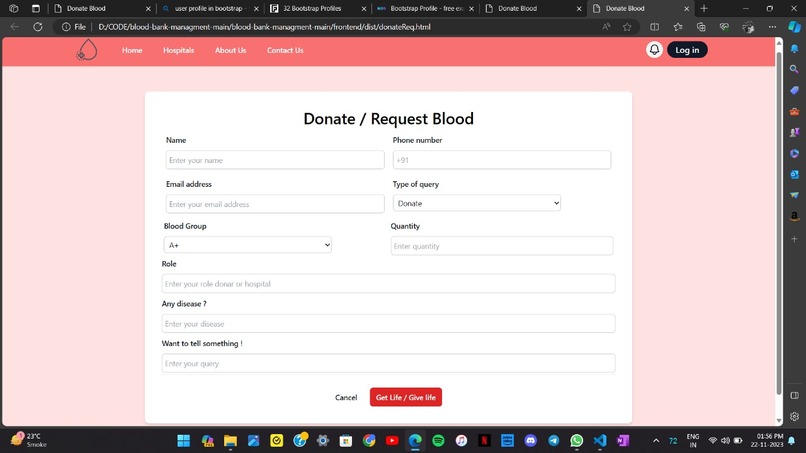Click the Cancel button
Screen dimensions: 806x453
(x=346, y=397)
